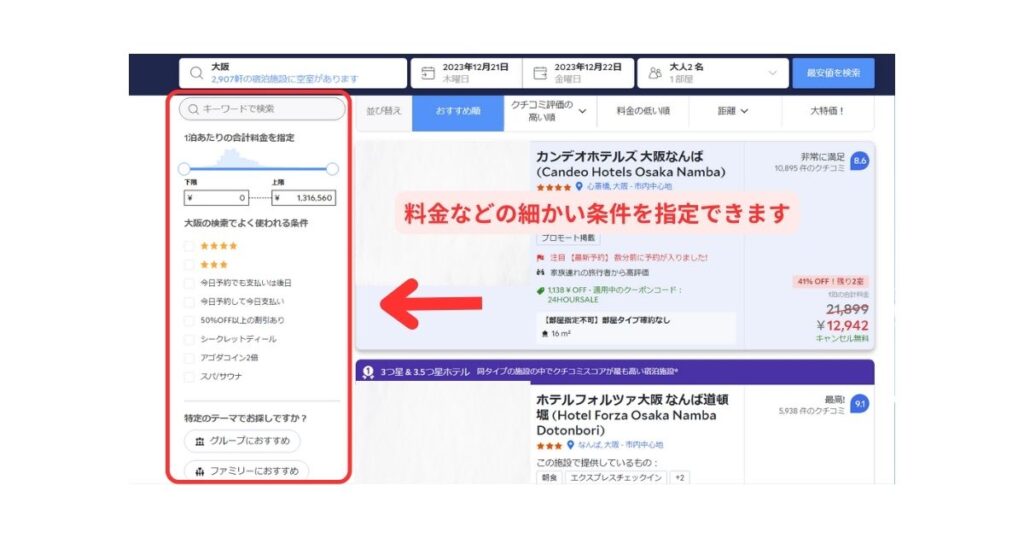This screenshot has height=538, width=1024.
Task: Click the green coupon tag icon
Action: pyautogui.click(x=540, y=291)
